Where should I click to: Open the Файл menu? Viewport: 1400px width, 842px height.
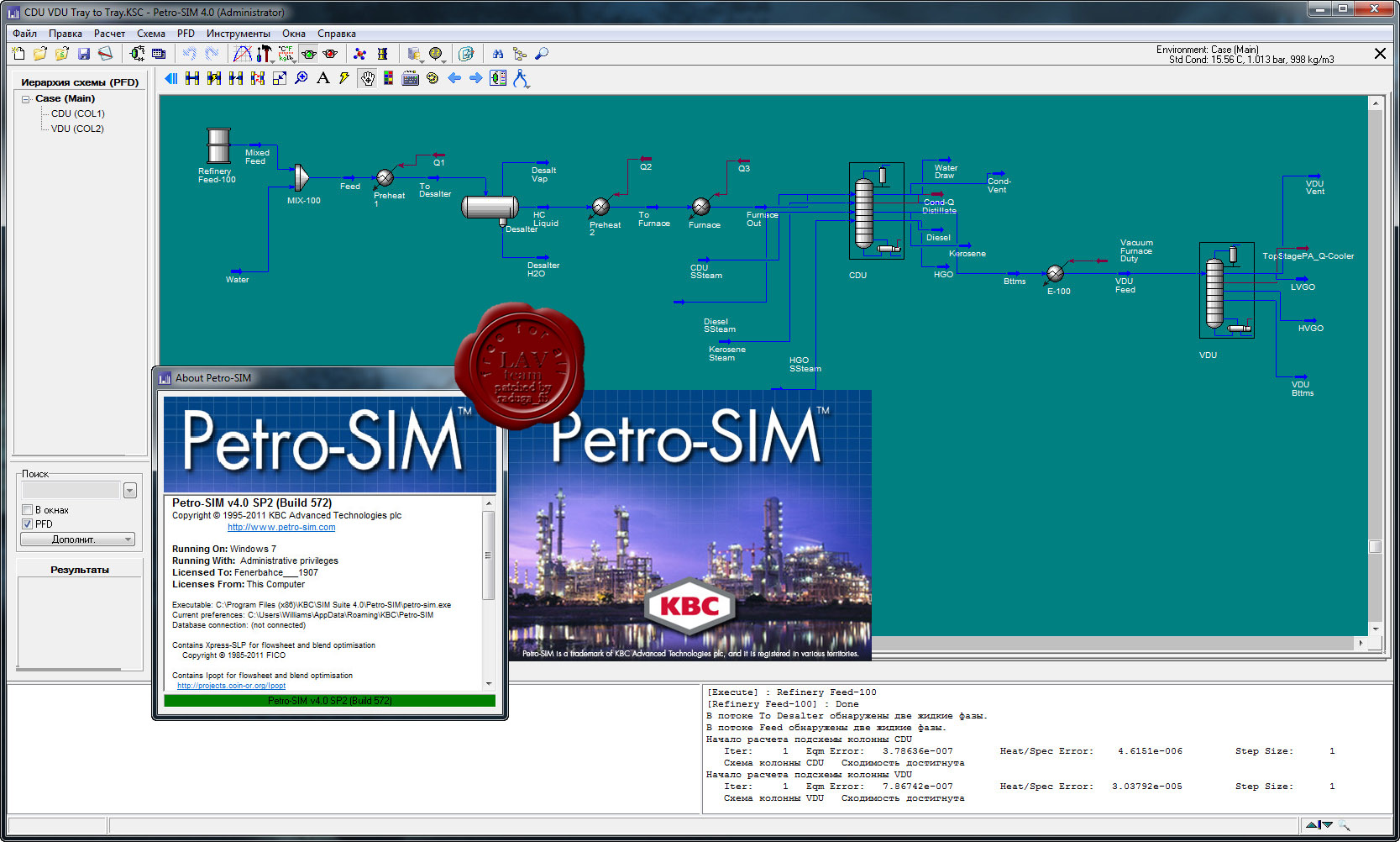24,34
